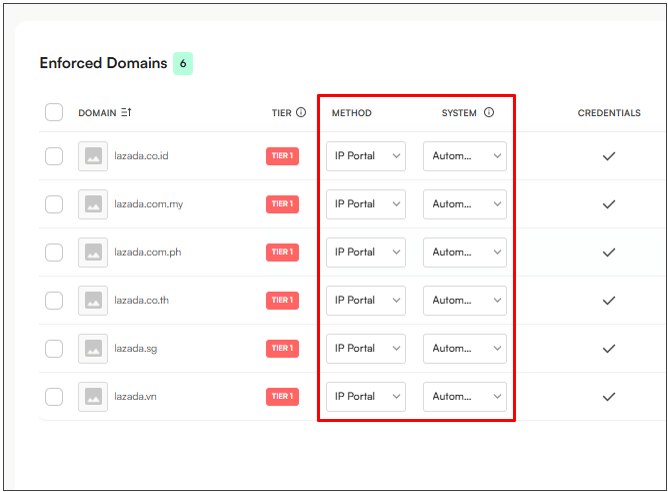
Task: Click the TIER 1 badge for lazada.sg
Action: [282, 348]
